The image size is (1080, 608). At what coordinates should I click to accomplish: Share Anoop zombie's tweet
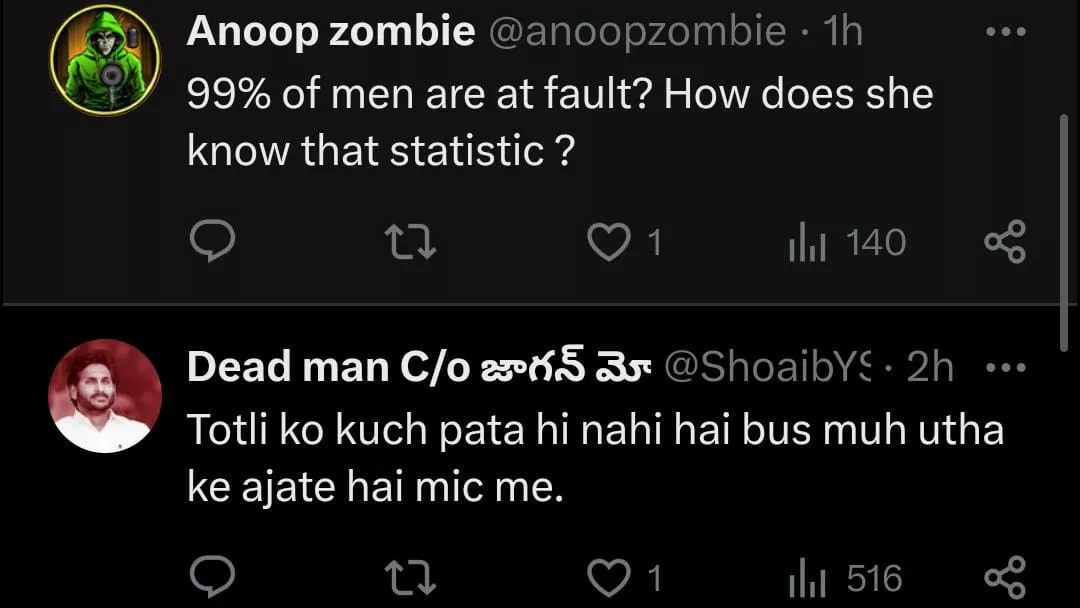point(1004,243)
